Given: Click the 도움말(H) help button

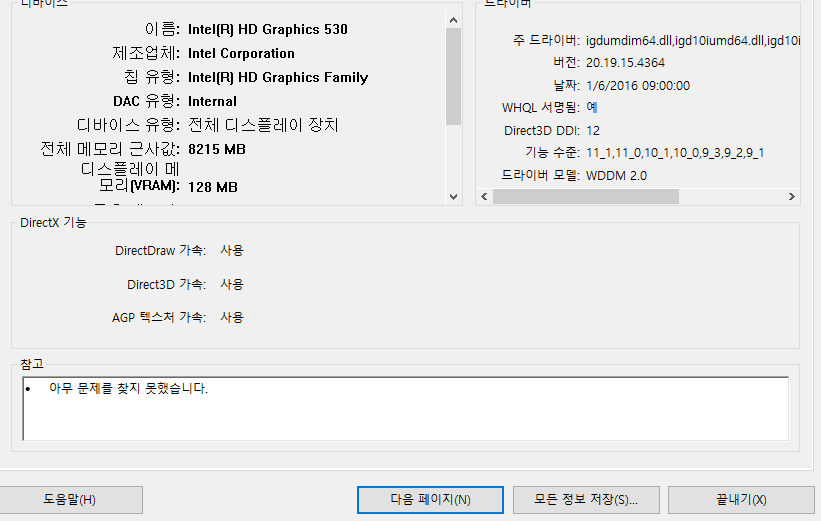Looking at the screenshot, I should coord(70,500).
